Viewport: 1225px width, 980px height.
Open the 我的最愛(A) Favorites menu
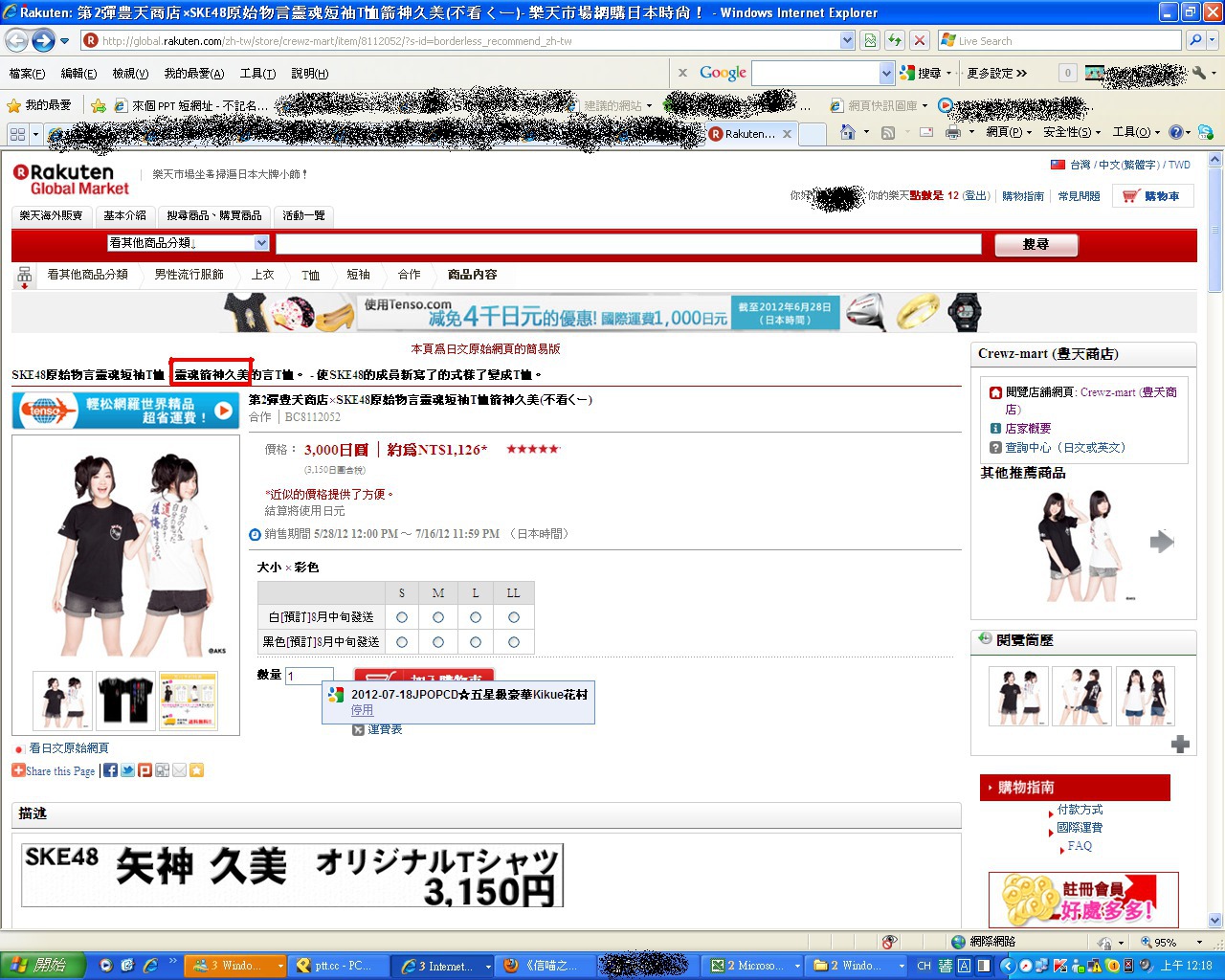(194, 74)
